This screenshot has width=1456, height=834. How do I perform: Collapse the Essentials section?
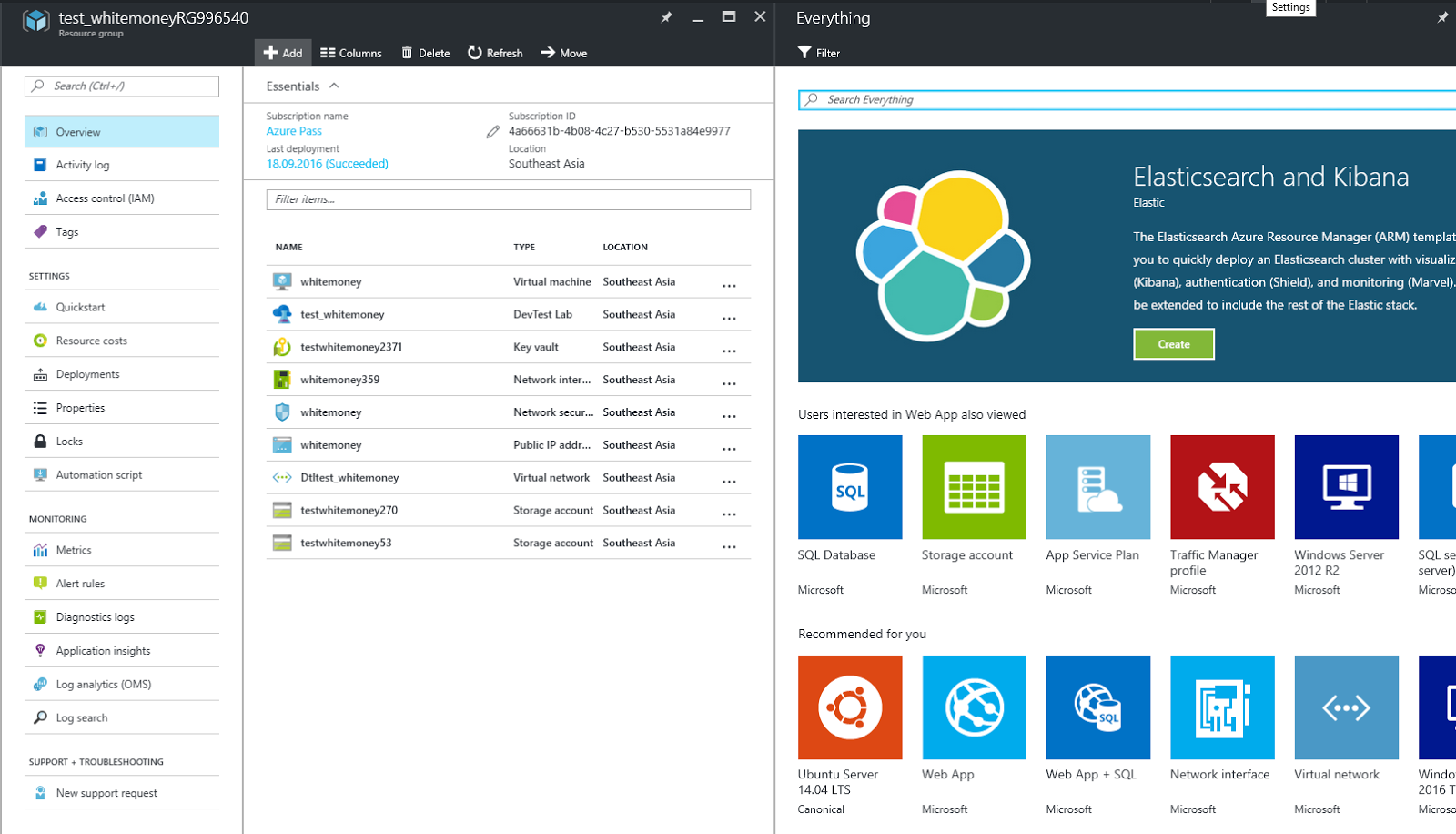click(x=334, y=86)
